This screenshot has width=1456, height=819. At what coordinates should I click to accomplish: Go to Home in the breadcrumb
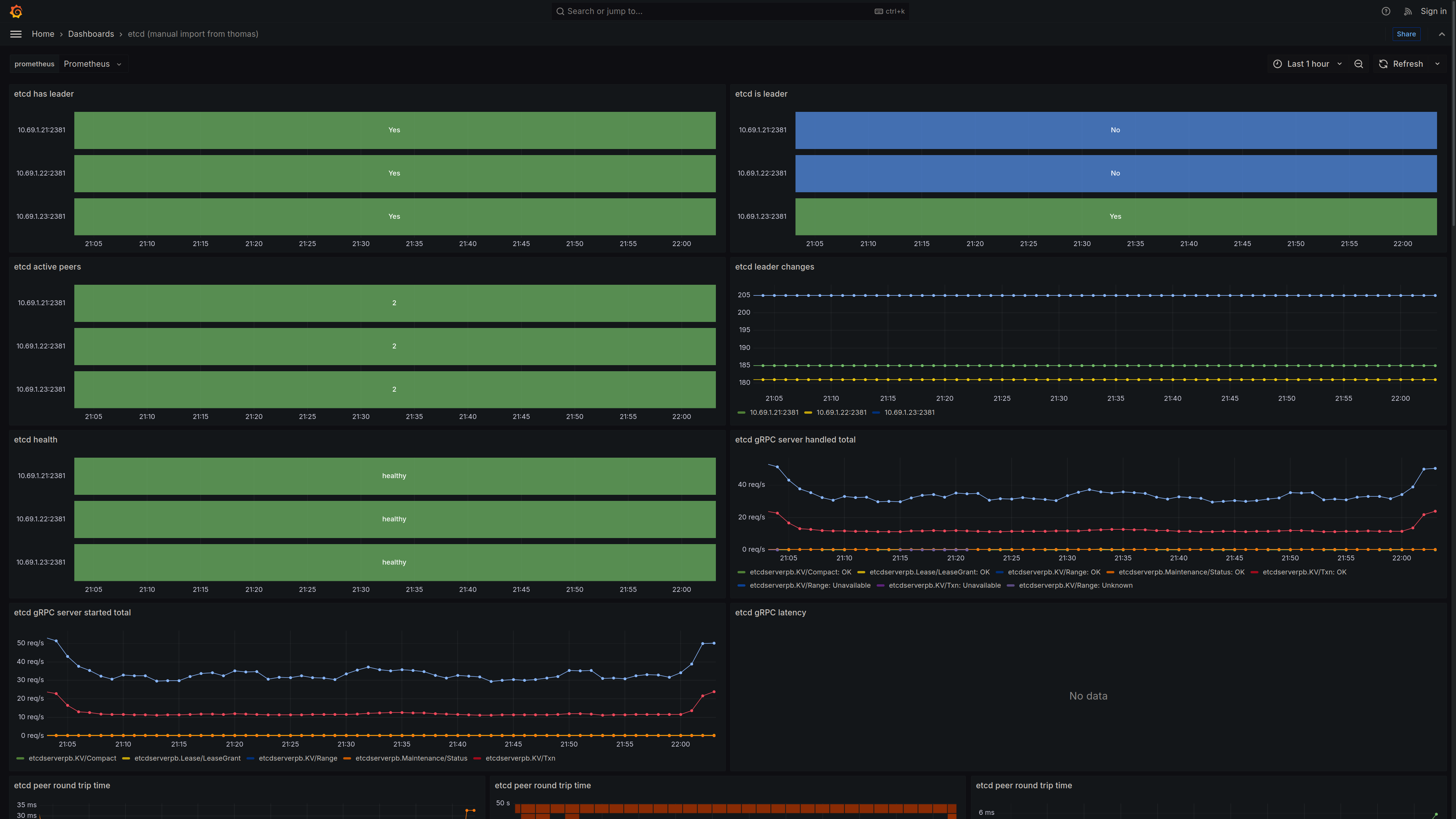point(43,34)
